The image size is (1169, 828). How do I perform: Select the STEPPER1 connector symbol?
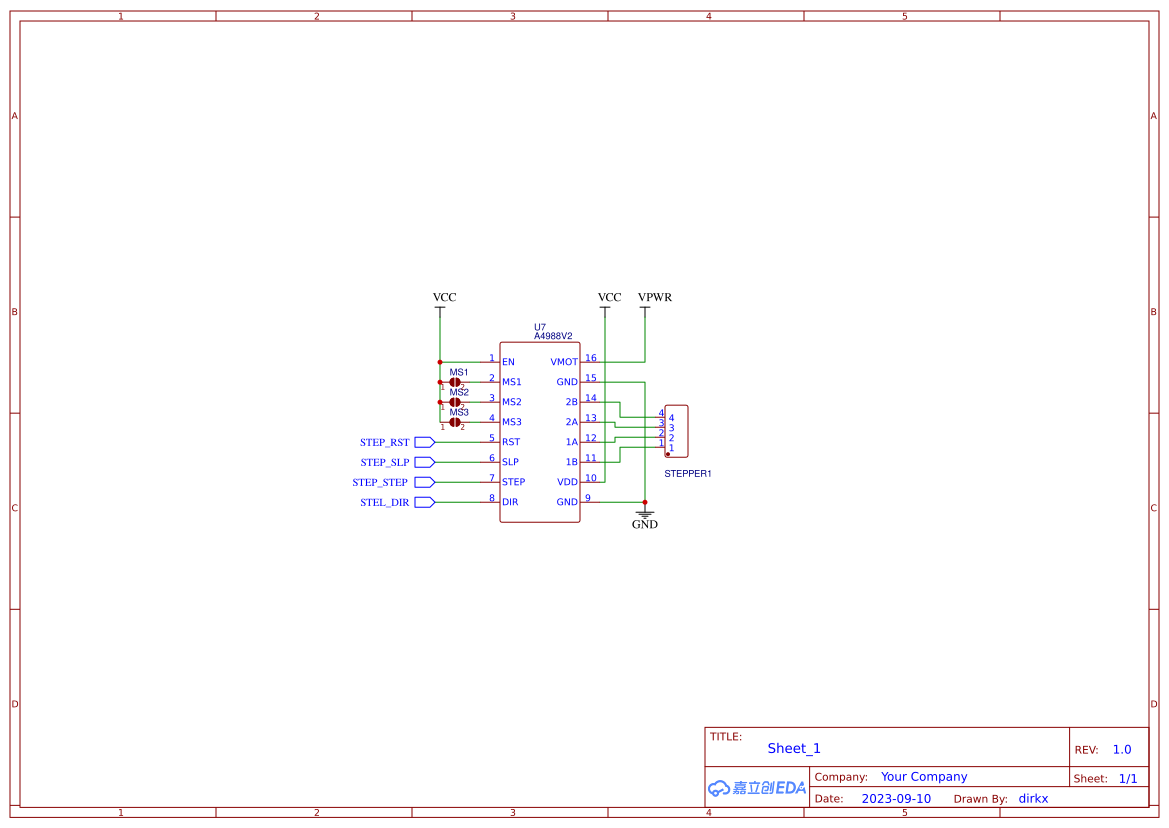pos(677,429)
